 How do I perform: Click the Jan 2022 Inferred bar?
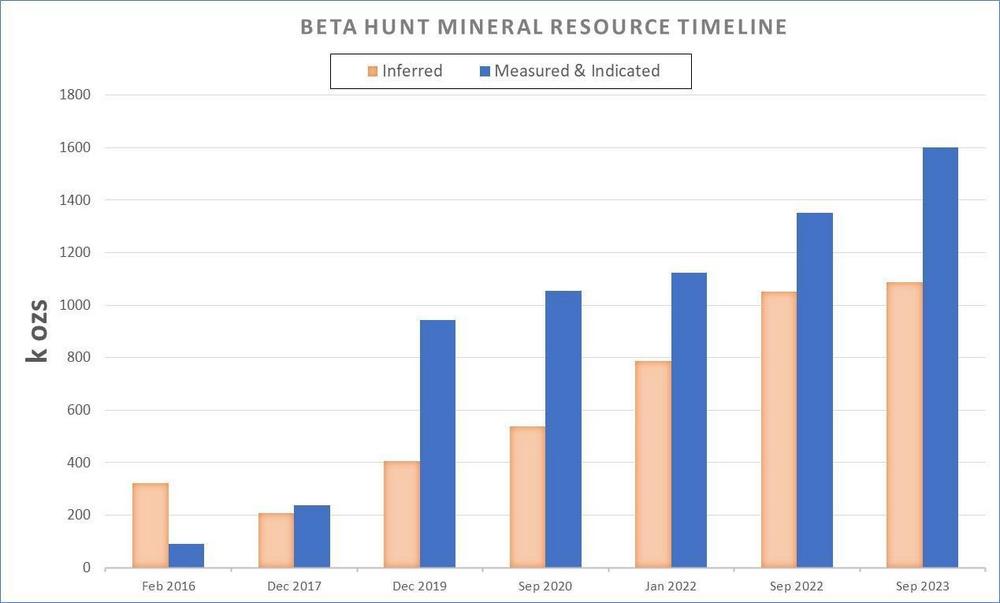(653, 464)
